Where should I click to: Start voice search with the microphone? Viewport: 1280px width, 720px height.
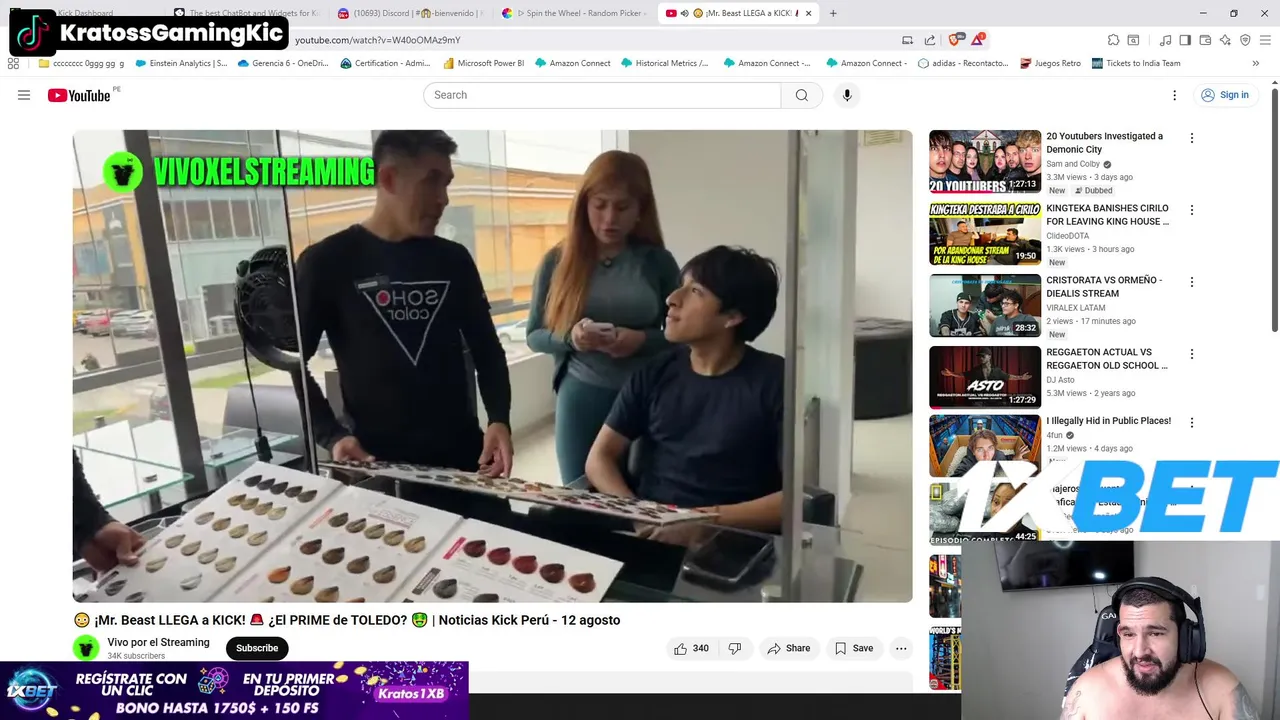(847, 95)
